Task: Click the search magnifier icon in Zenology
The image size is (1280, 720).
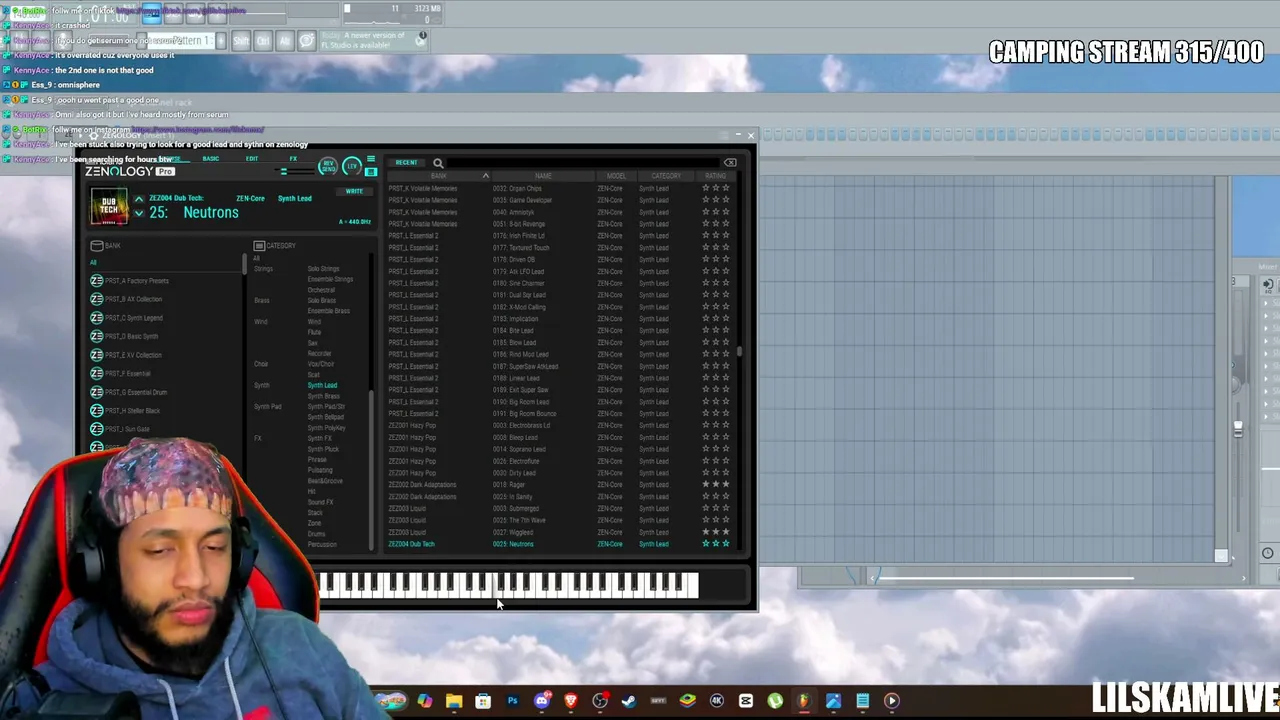Action: (x=438, y=163)
